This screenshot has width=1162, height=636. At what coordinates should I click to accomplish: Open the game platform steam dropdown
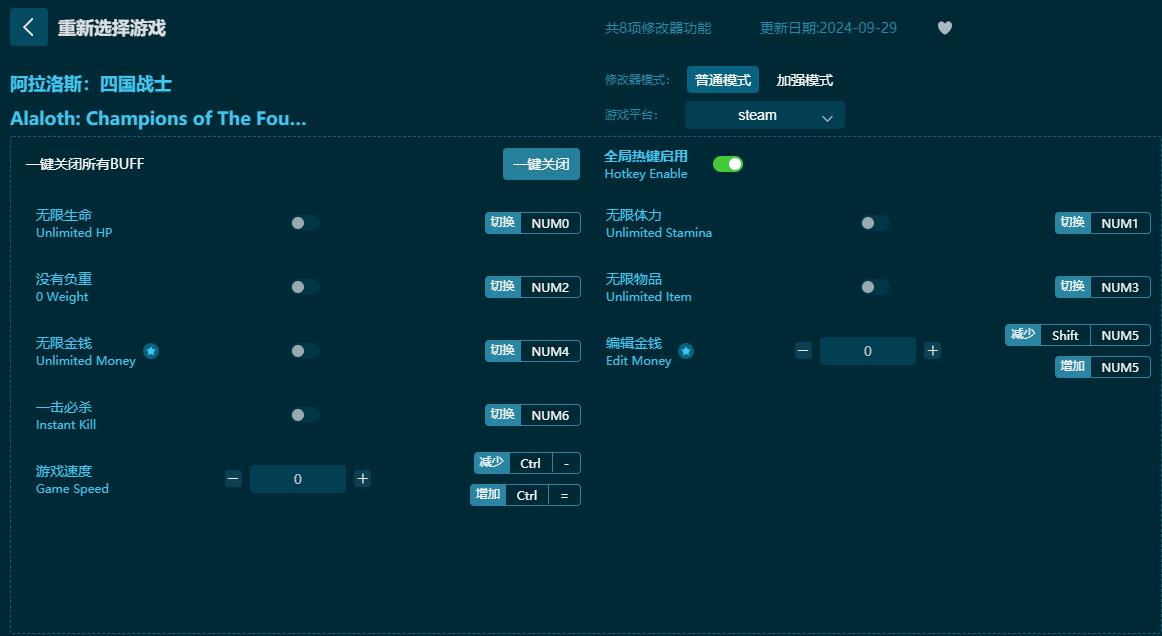[x=764, y=115]
